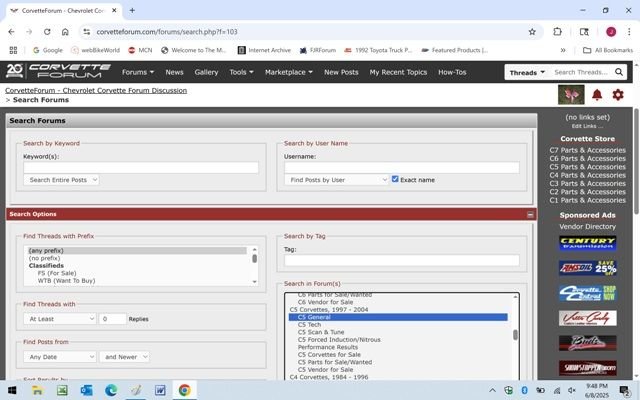
Task: Open user avatar thumbnail in header
Action: coord(571,95)
